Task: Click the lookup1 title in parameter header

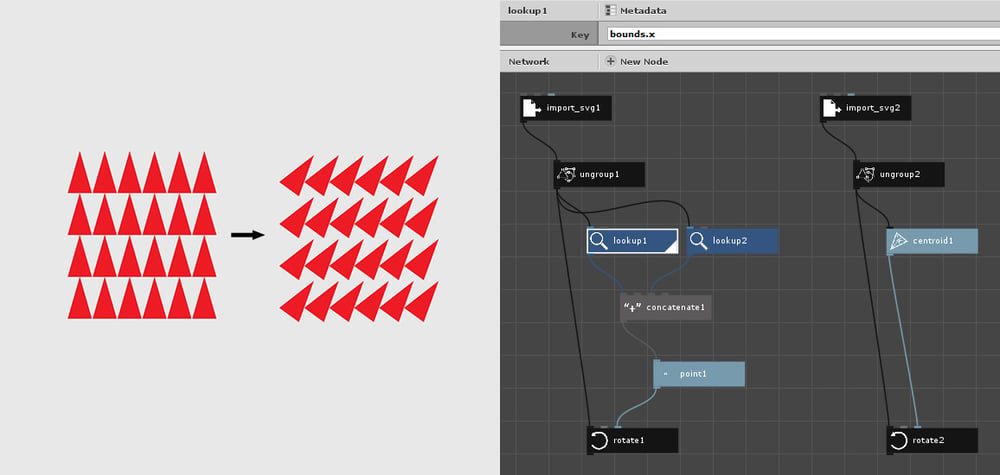Action: coord(527,10)
